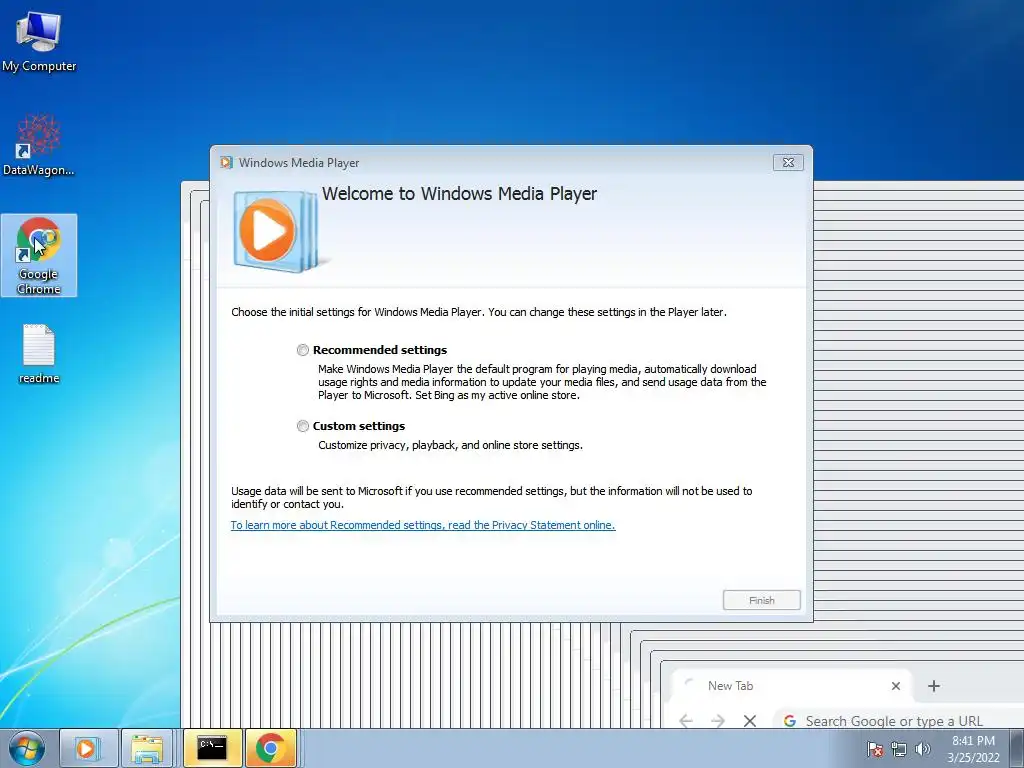Open the Privacy Statement online link
Image resolution: width=1024 pixels, height=768 pixels.
423,525
